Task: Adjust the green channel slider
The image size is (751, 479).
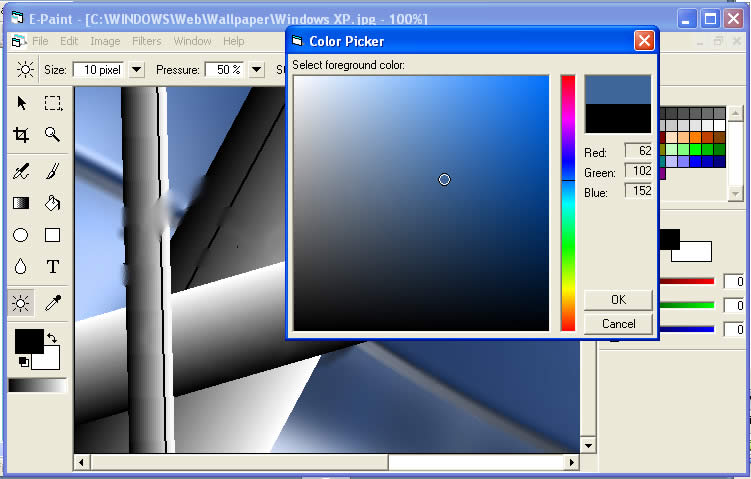Action: coord(687,305)
